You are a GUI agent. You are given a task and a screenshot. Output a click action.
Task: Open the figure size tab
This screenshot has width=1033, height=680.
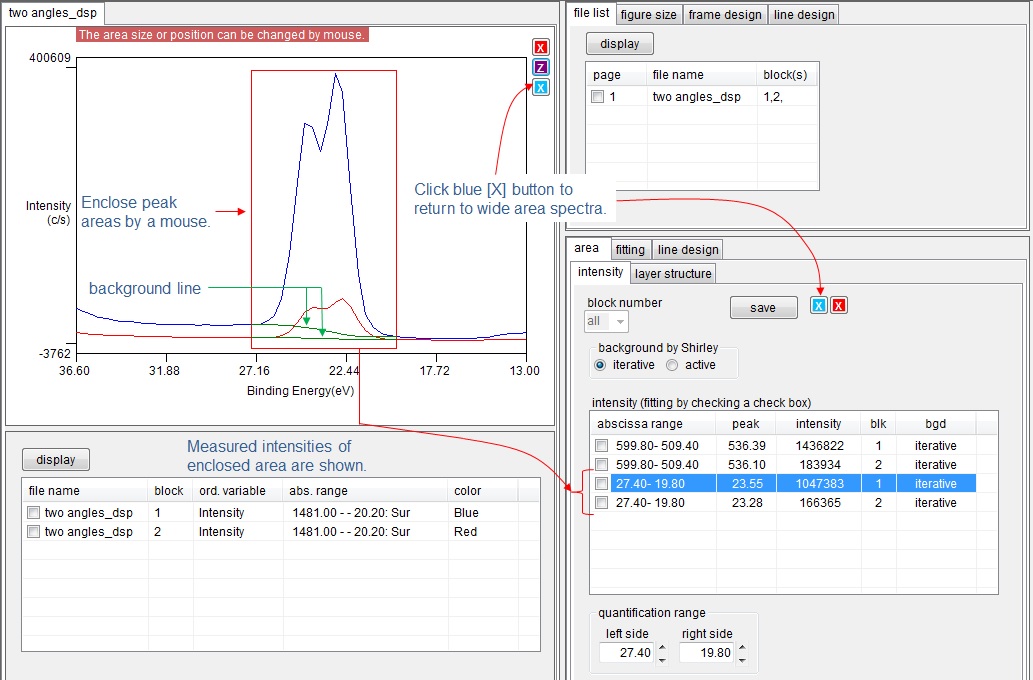[648, 14]
